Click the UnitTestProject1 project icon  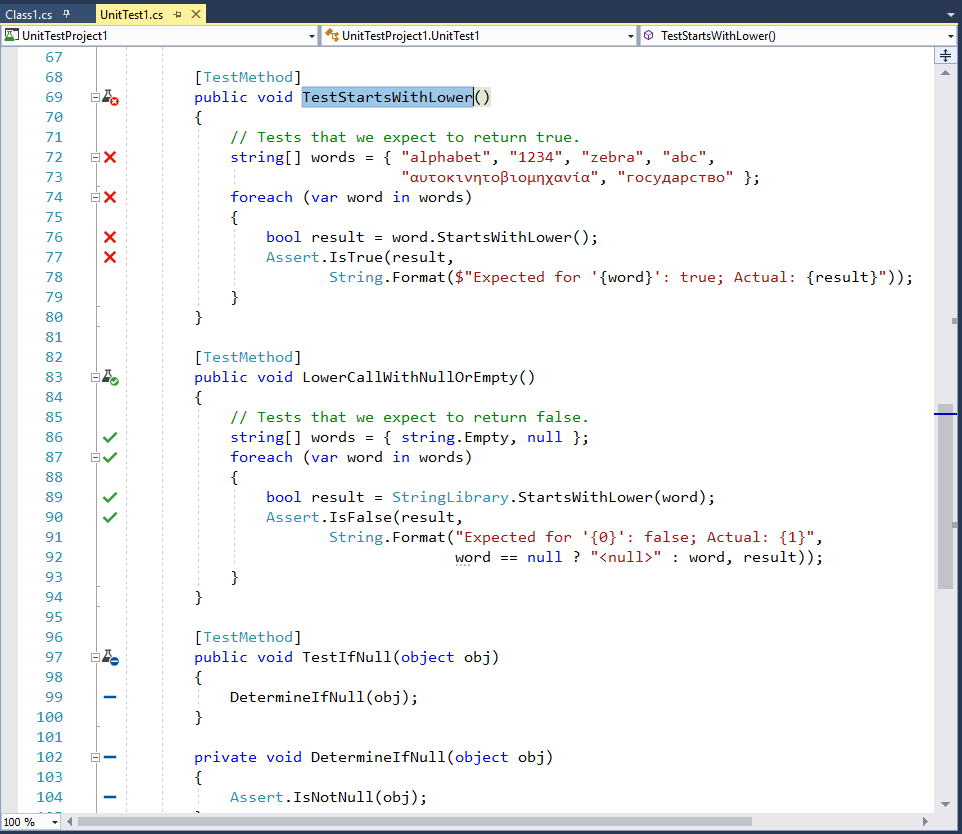pyautogui.click(x=11, y=36)
